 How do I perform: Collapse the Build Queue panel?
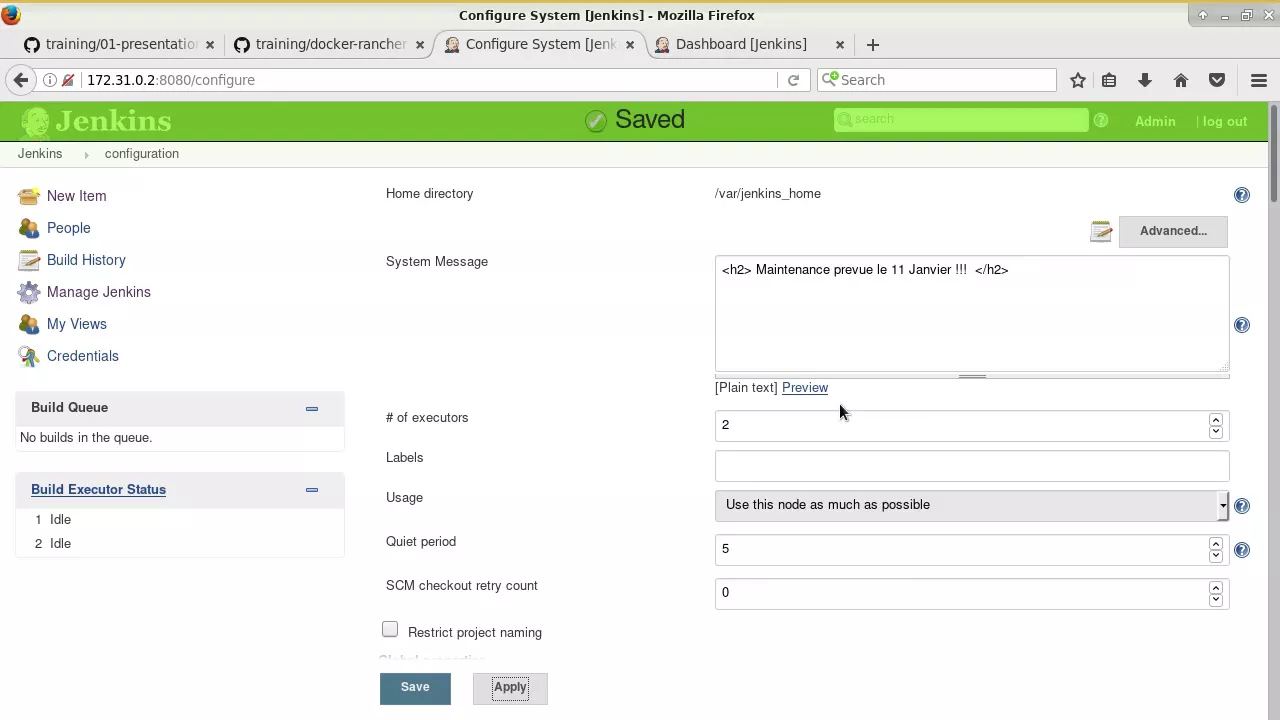(x=312, y=408)
